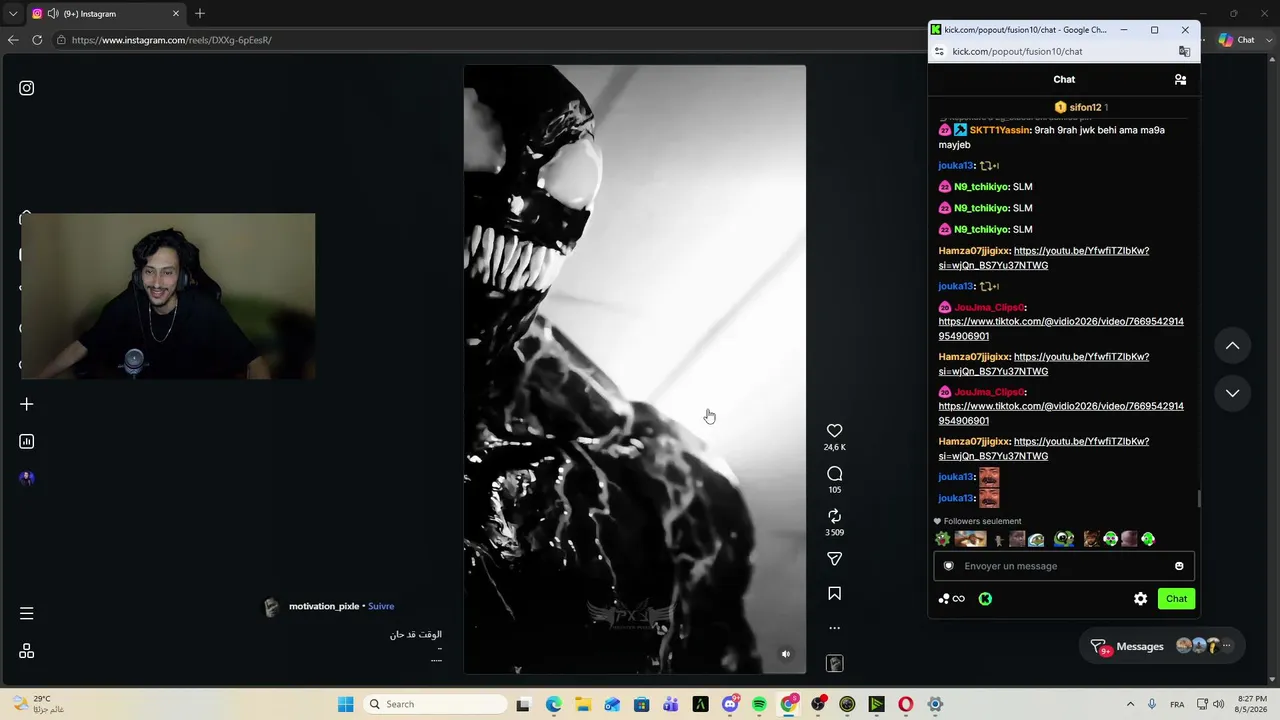Open taskbar microphone indicator
1280x720 pixels.
1153,704
